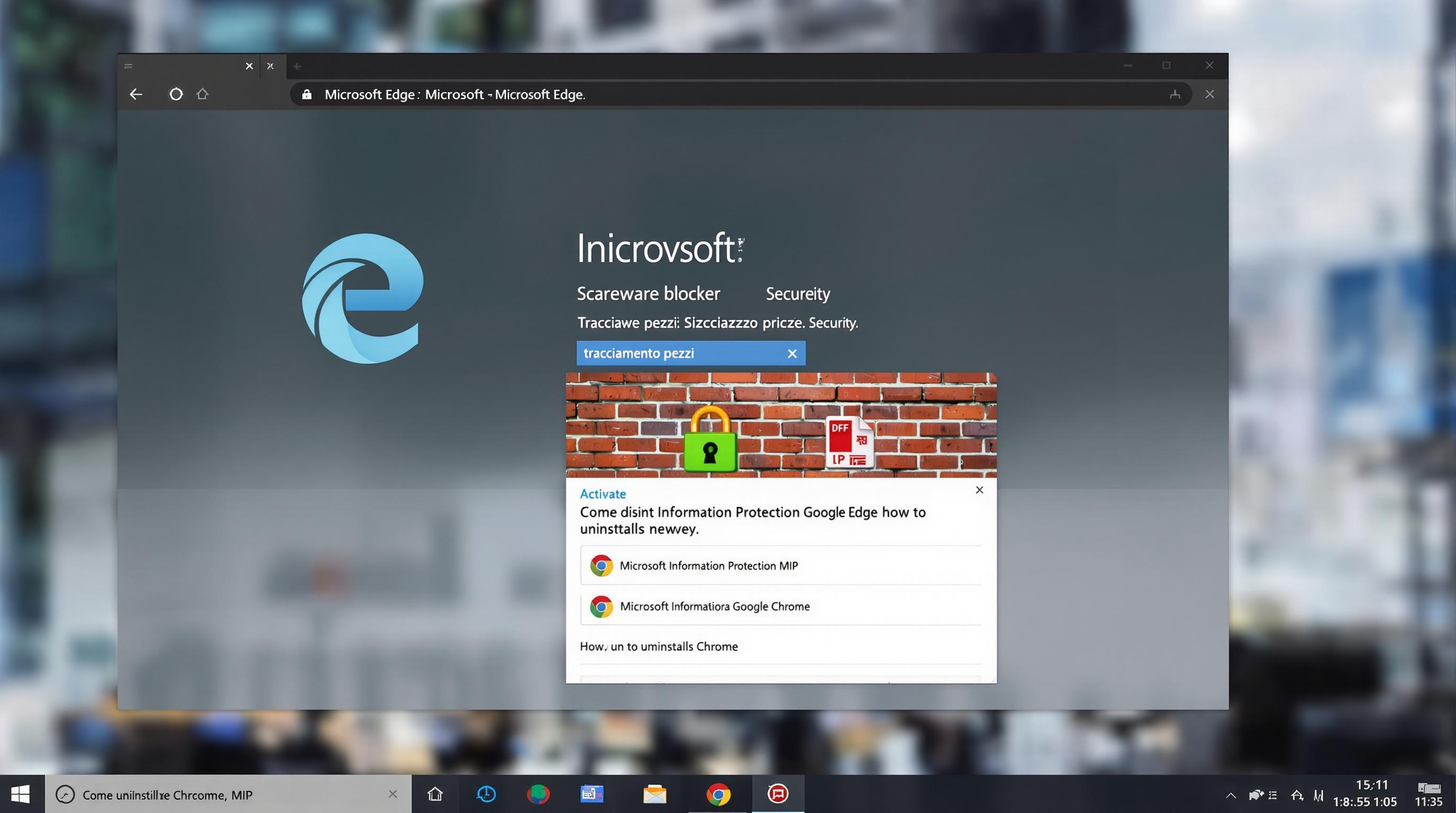Viewport: 1456px width, 813px height.
Task: Switch to the Scareware blocker tab
Action: click(x=648, y=293)
